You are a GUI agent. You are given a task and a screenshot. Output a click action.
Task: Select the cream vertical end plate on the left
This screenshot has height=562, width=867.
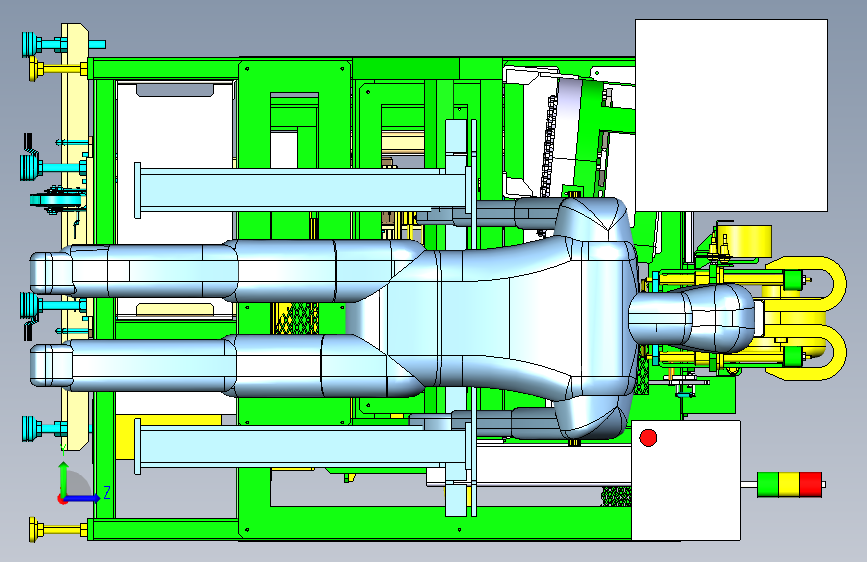[75, 235]
